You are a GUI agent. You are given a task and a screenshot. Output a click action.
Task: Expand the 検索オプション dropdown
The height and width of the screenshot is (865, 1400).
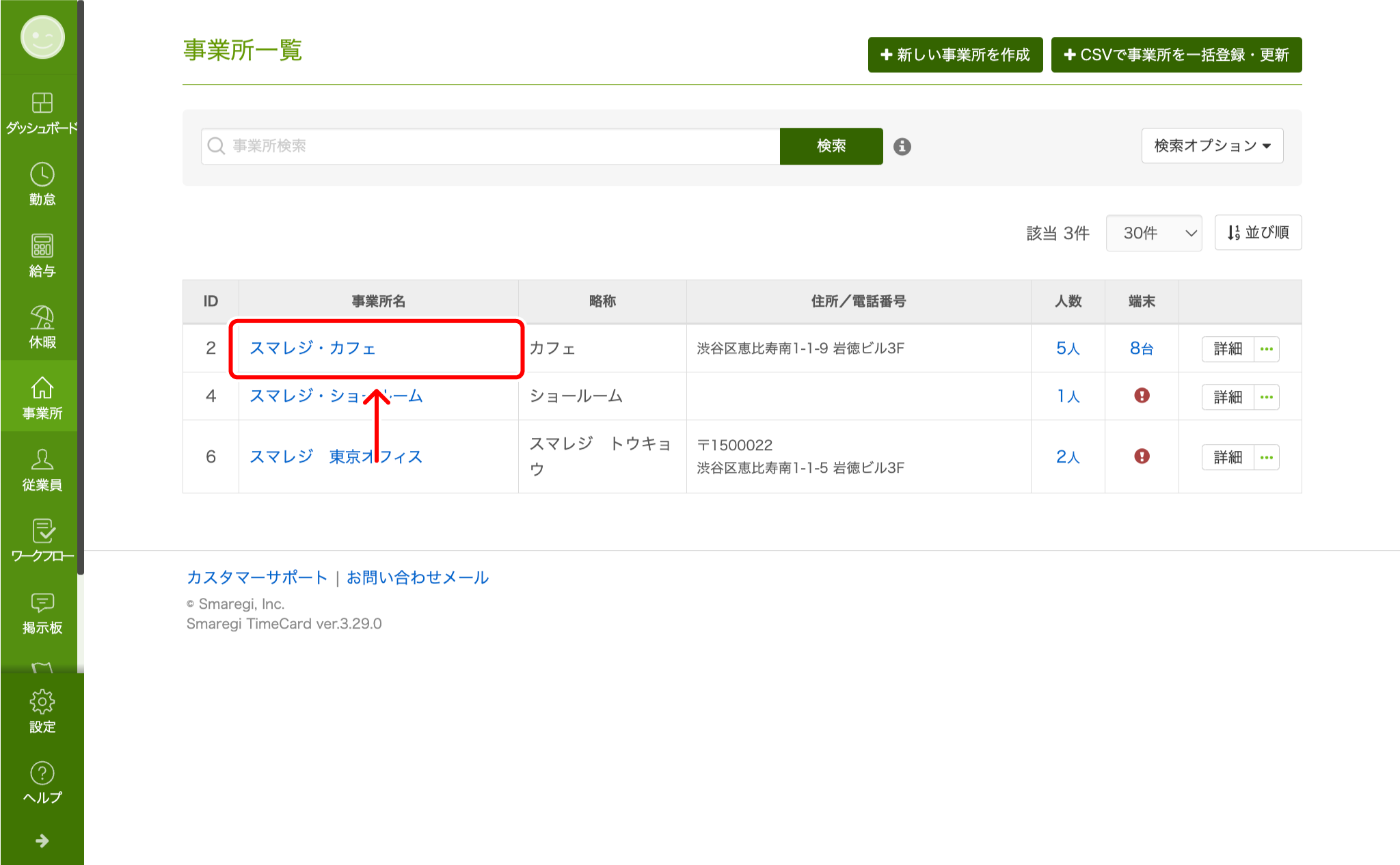point(1212,146)
